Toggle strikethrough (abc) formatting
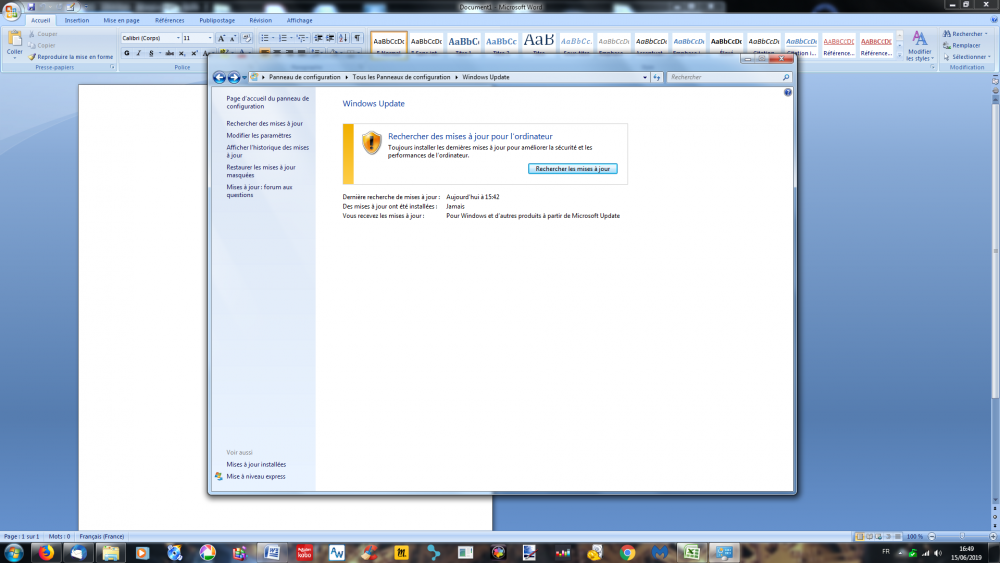The height and width of the screenshot is (563, 1000). click(x=170, y=54)
